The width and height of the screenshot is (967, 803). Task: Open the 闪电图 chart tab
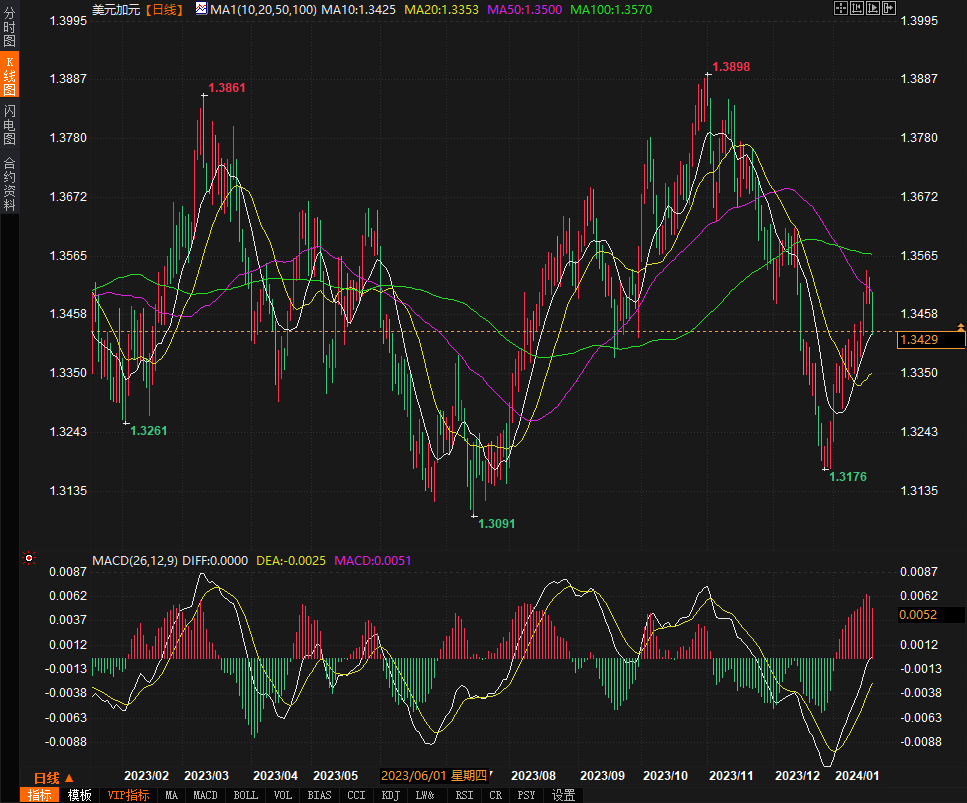9,124
